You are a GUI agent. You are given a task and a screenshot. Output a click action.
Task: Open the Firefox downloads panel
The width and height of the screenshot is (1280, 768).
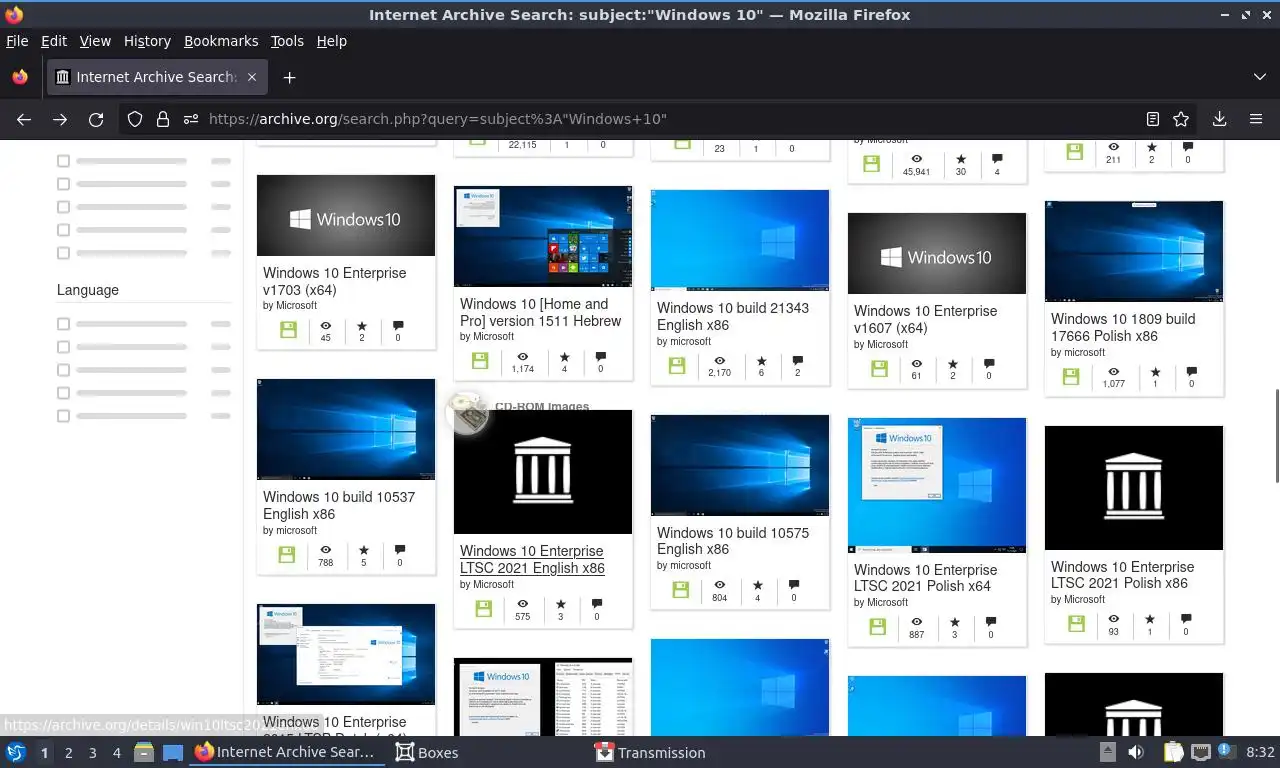[x=1219, y=119]
